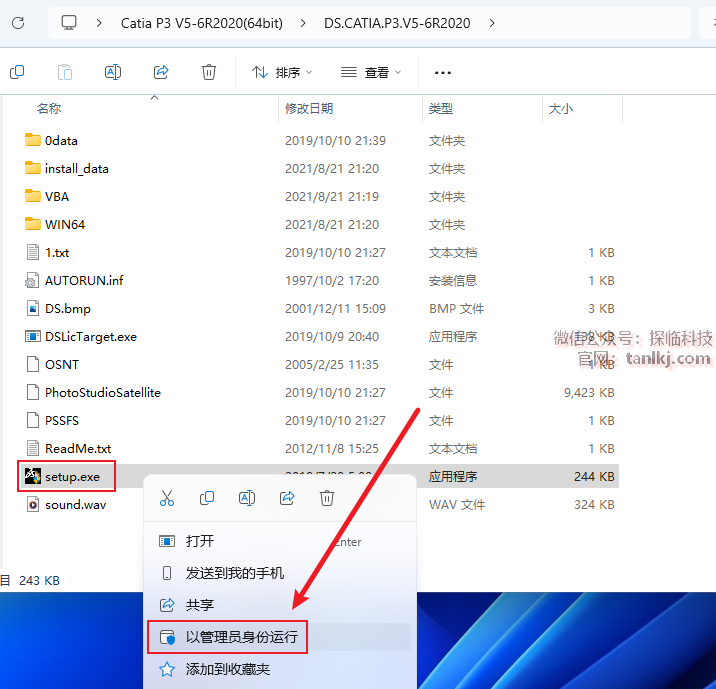The image size is (716, 689).
Task: Click the ReadMe.txt document icon
Action: [x=32, y=448]
